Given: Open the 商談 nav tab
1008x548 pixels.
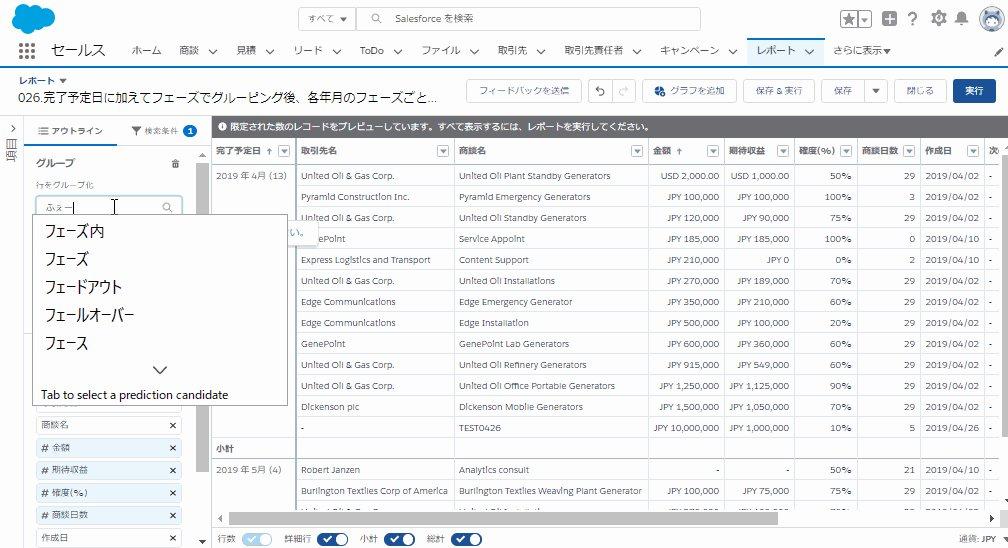Looking at the screenshot, I should [189, 51].
